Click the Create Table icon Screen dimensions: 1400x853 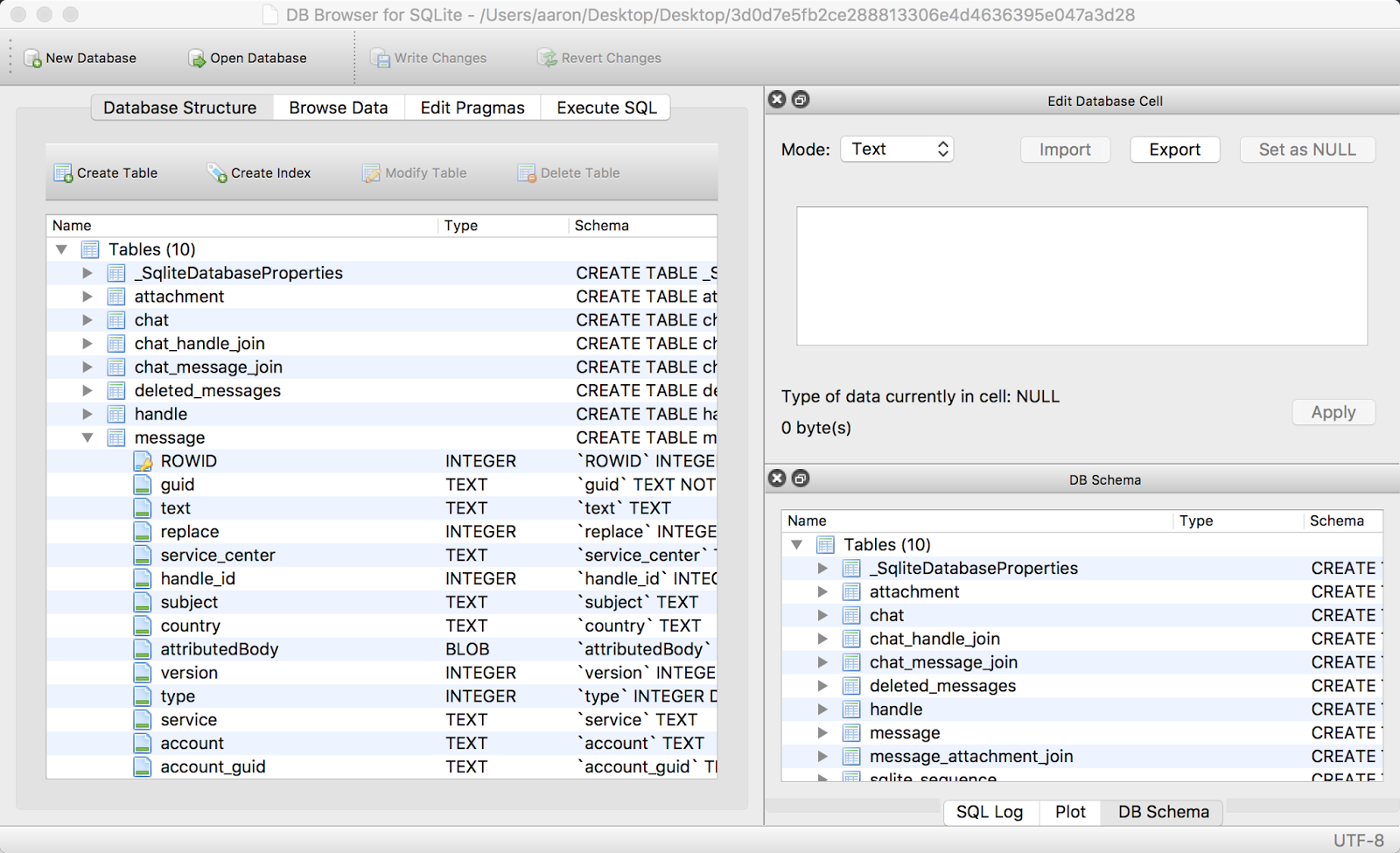pyautogui.click(x=63, y=173)
